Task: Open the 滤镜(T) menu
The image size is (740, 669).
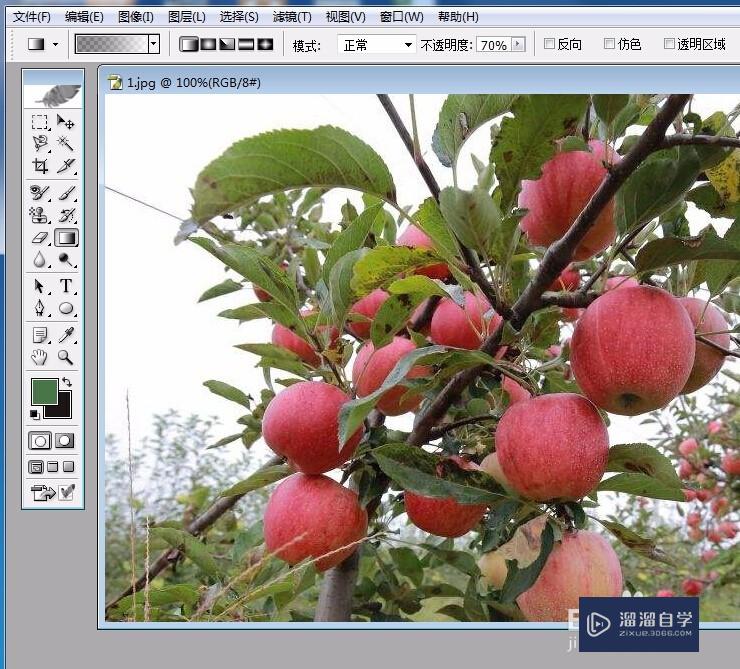Action: tap(292, 17)
